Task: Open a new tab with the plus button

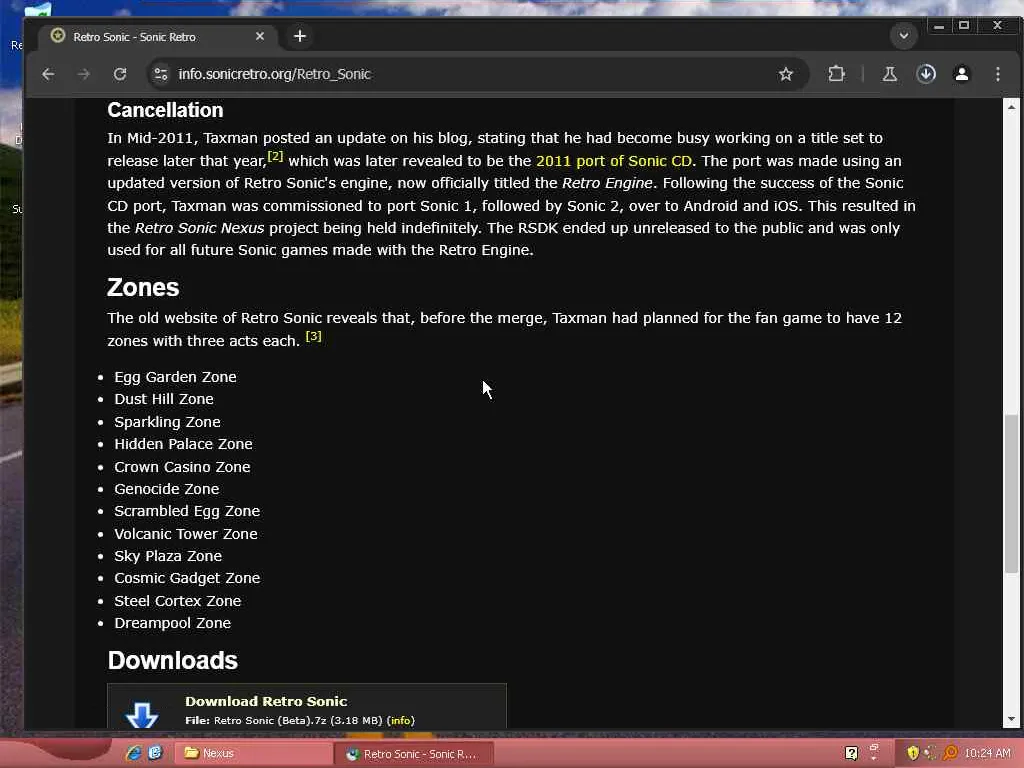Action: coord(300,37)
